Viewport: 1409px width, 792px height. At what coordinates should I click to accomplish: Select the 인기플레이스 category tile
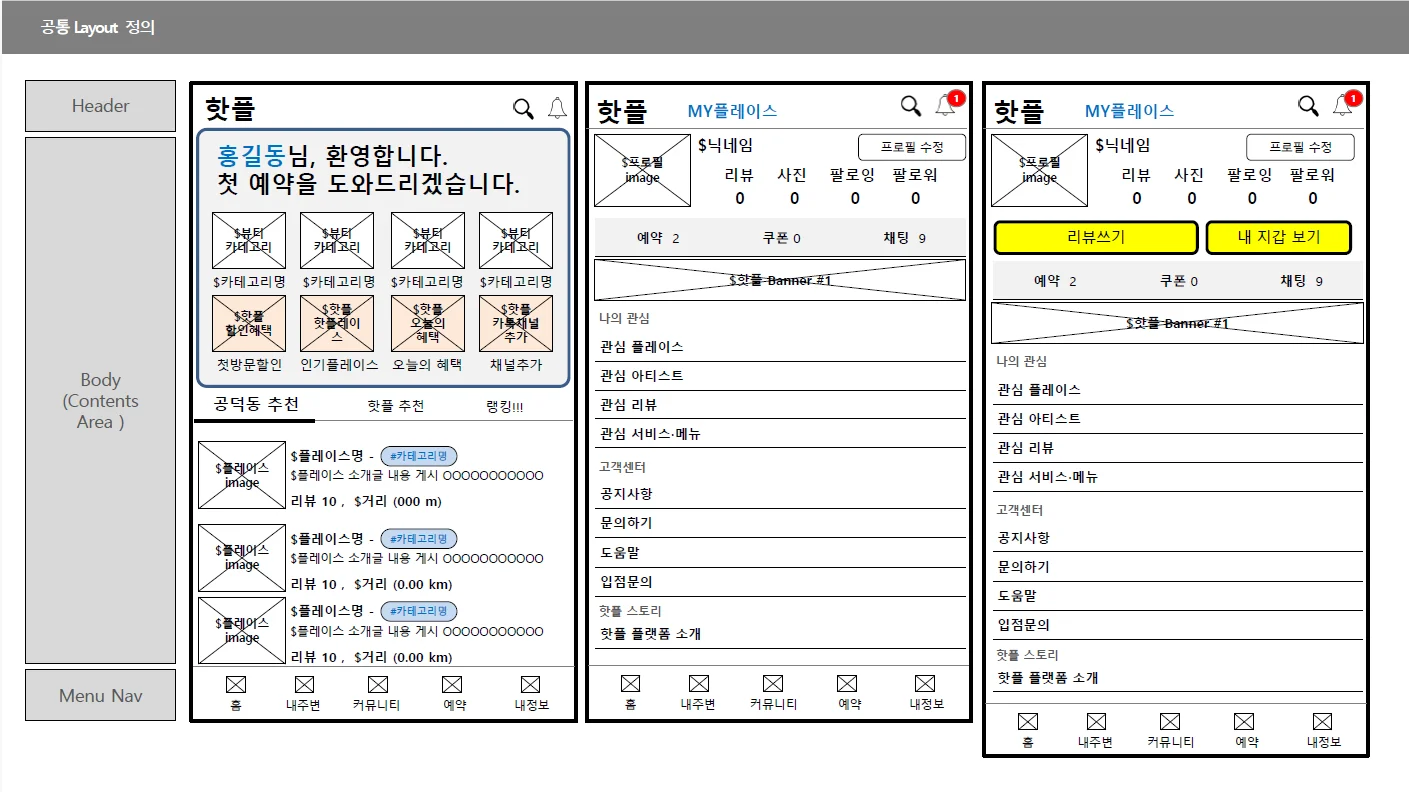point(337,323)
